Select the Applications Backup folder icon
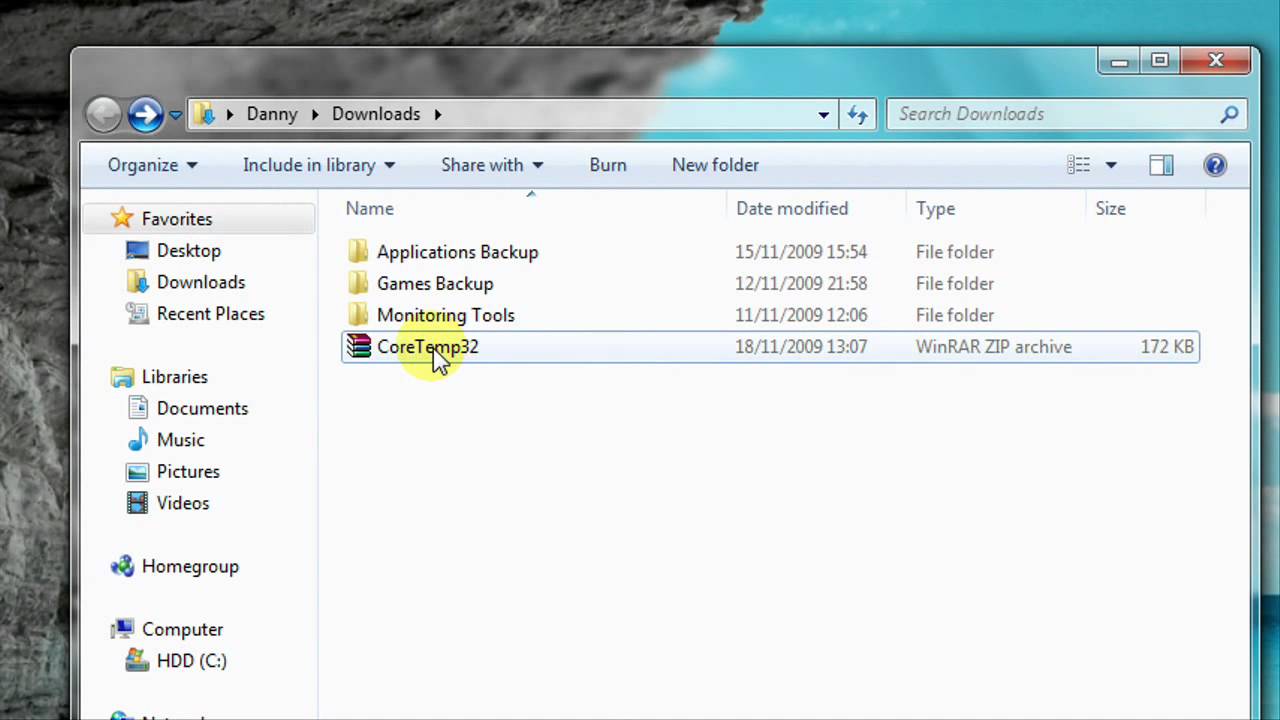 coord(358,251)
